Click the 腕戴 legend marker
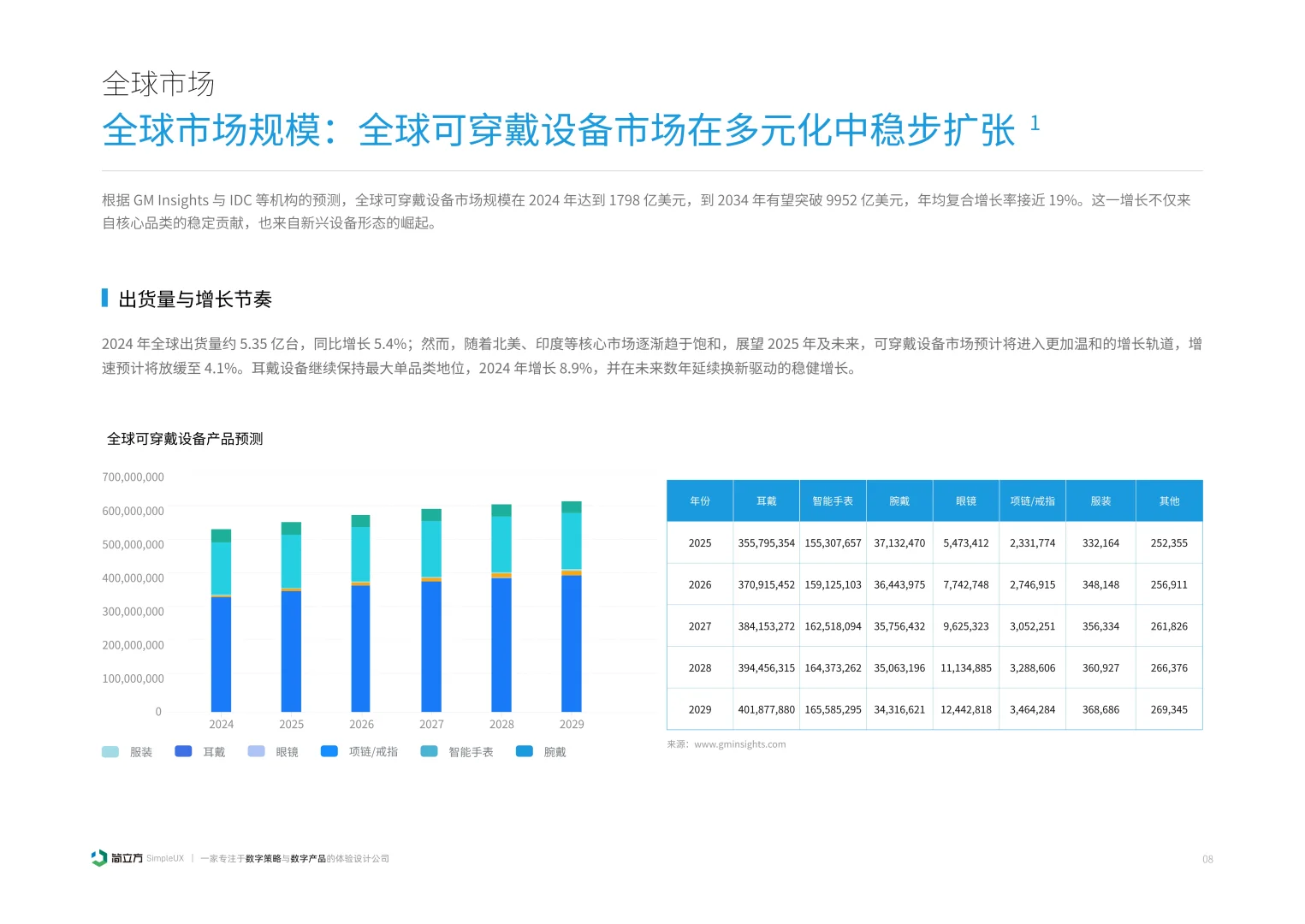 [x=525, y=750]
